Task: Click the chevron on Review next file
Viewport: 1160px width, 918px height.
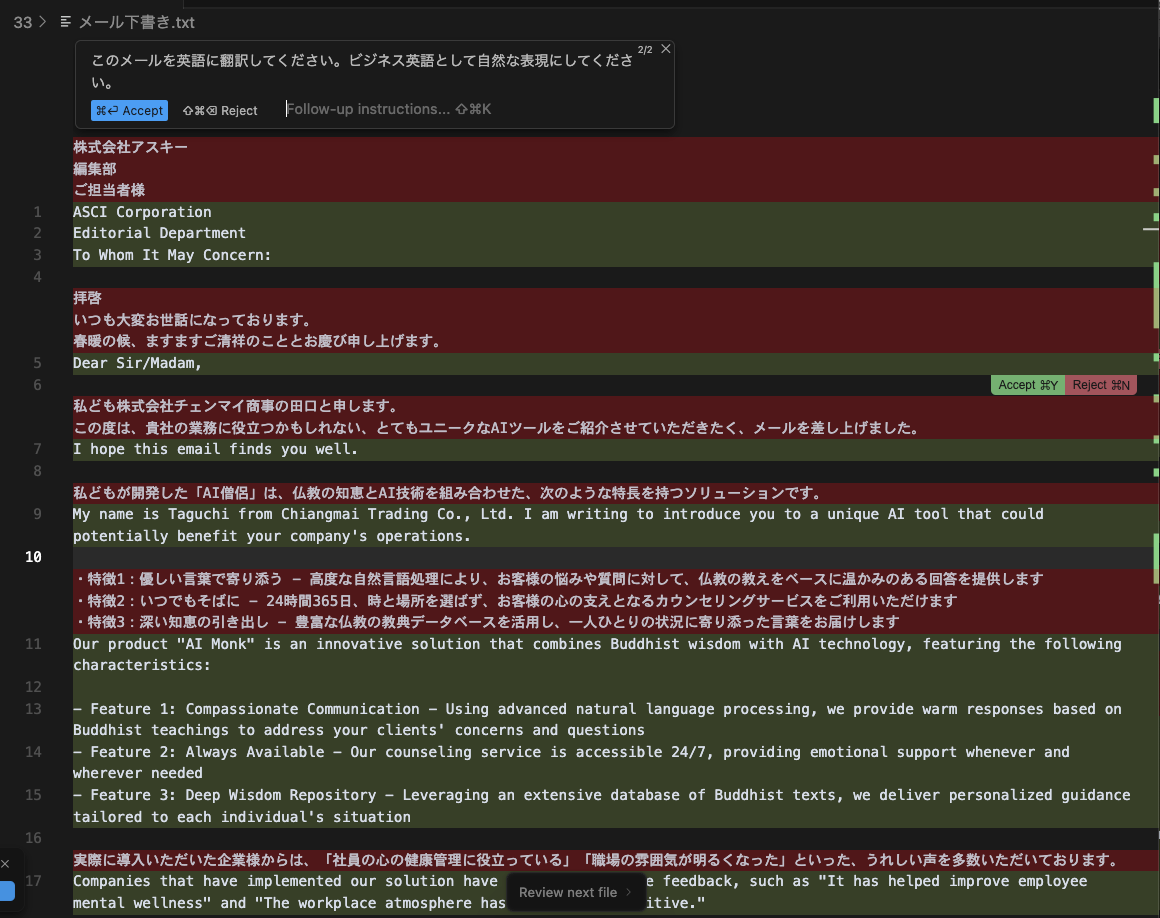Action: pyautogui.click(x=629, y=892)
